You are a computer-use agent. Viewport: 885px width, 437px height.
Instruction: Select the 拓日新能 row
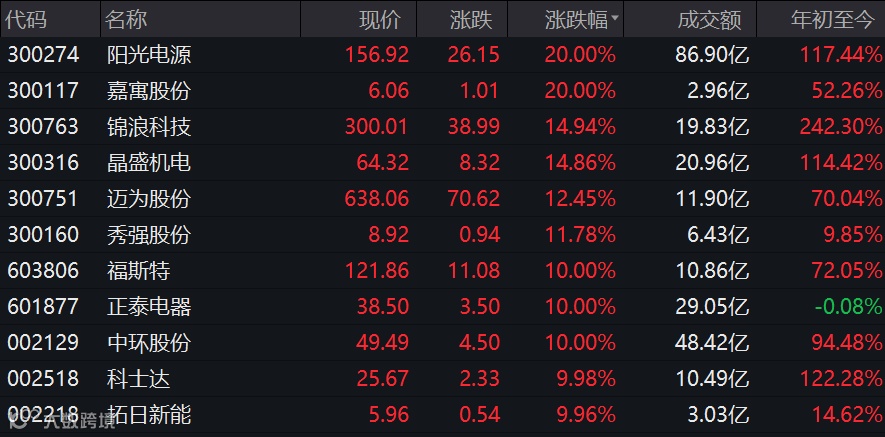click(442, 415)
